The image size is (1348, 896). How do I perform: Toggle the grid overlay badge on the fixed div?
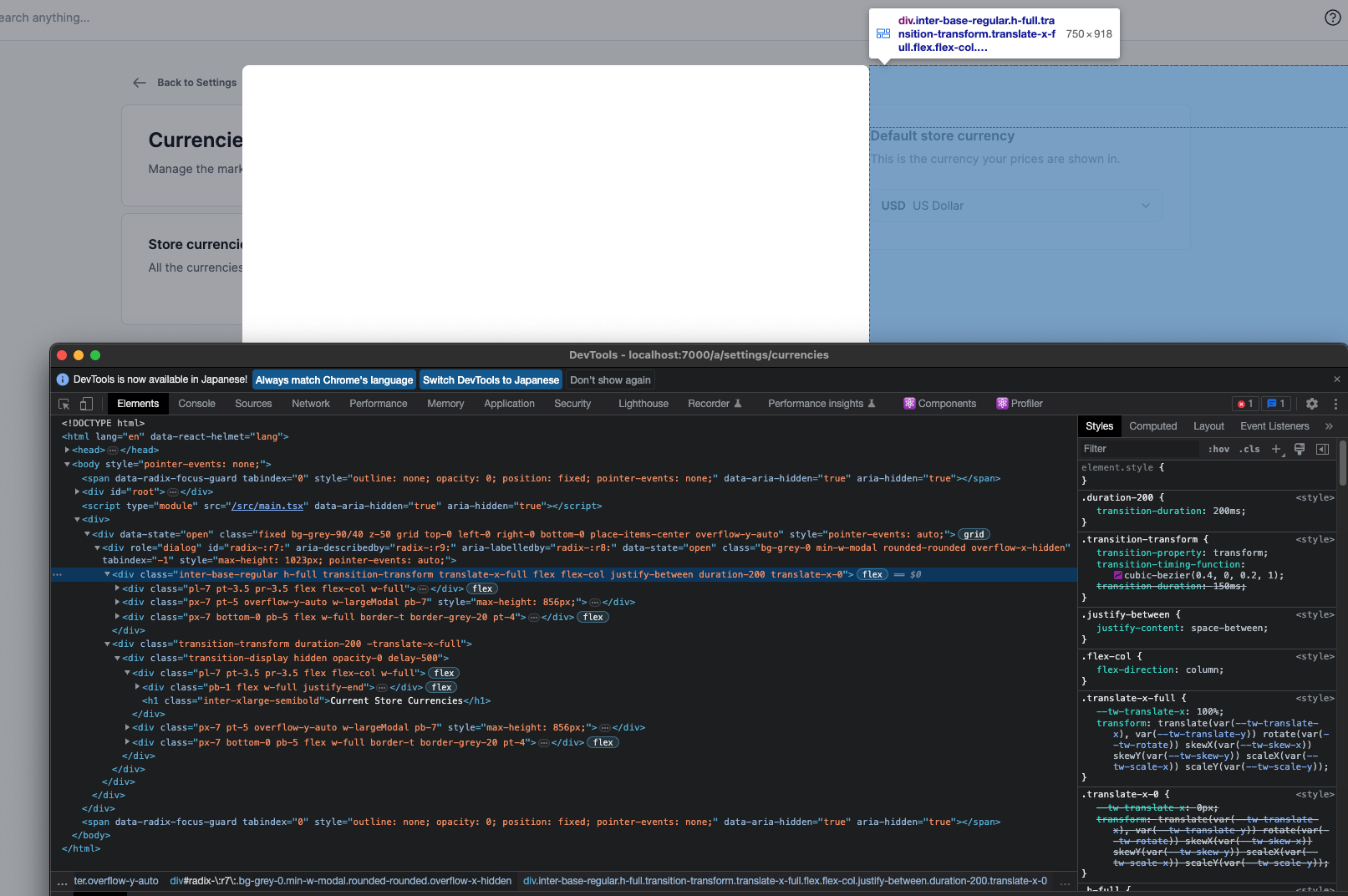coord(974,535)
